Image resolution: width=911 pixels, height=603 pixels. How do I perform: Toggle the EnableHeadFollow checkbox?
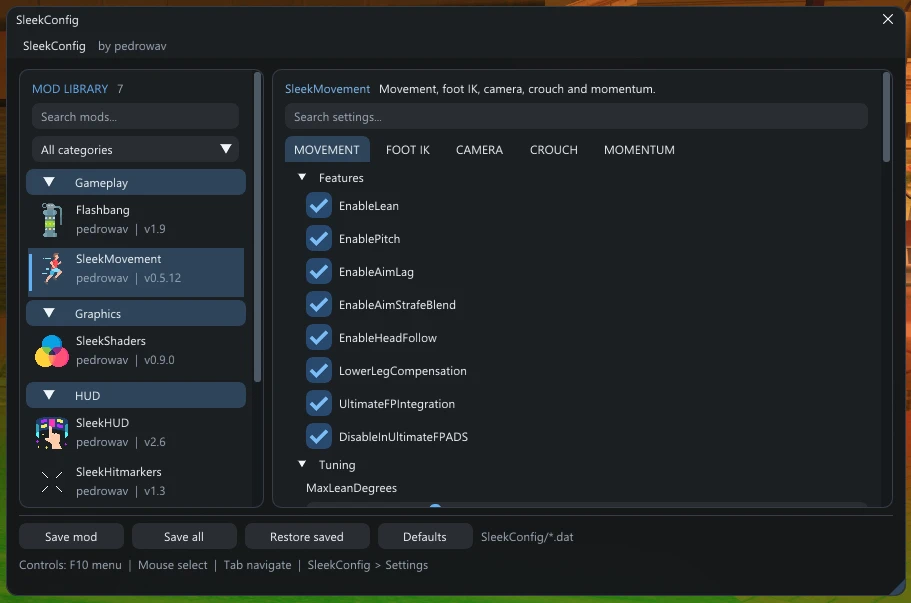(318, 338)
